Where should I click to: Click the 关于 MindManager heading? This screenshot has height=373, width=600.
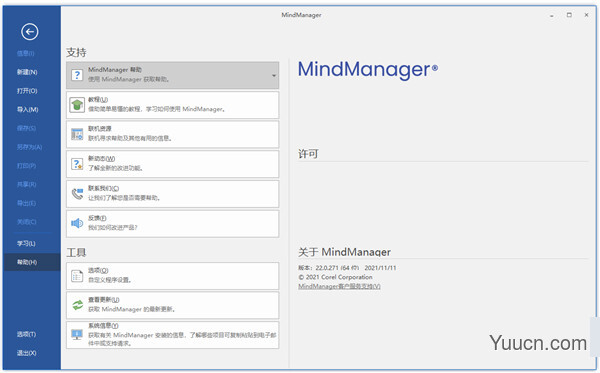click(x=344, y=252)
